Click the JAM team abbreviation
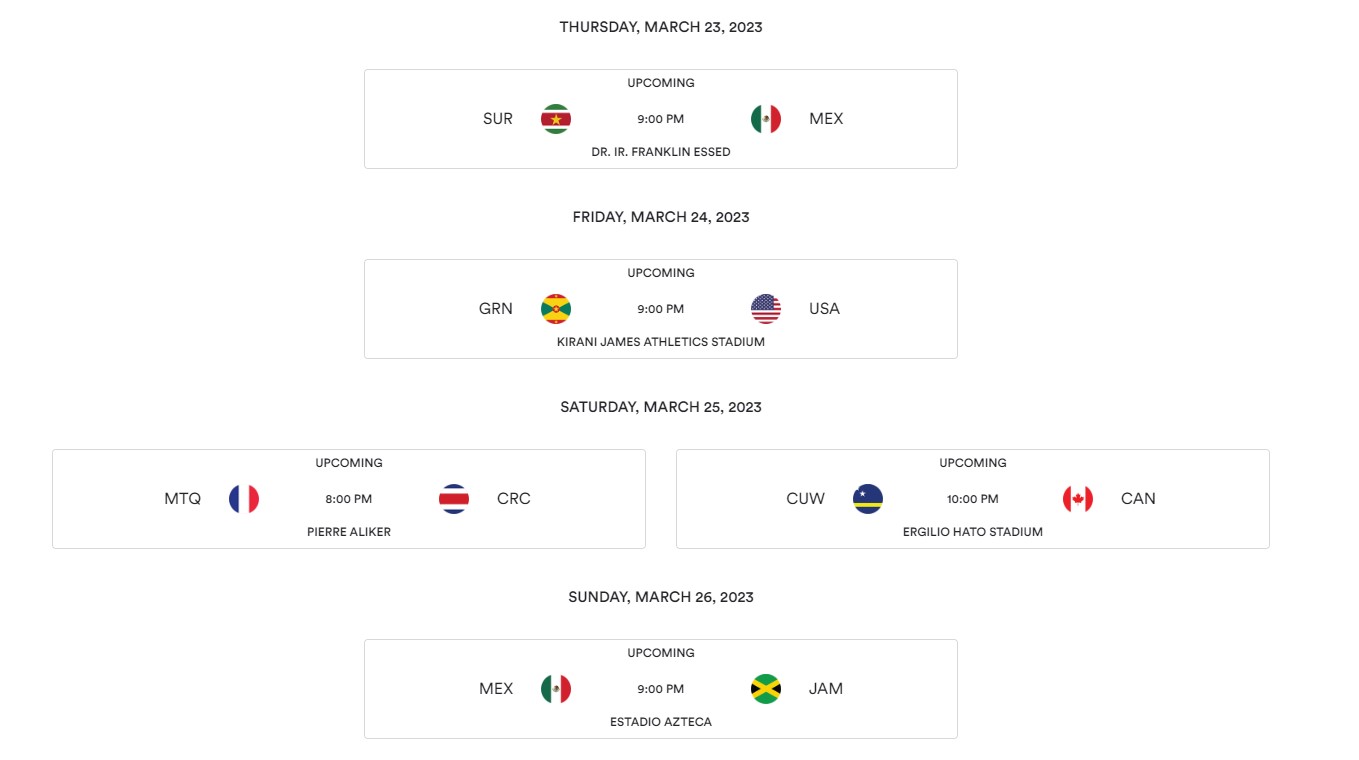 tap(826, 689)
